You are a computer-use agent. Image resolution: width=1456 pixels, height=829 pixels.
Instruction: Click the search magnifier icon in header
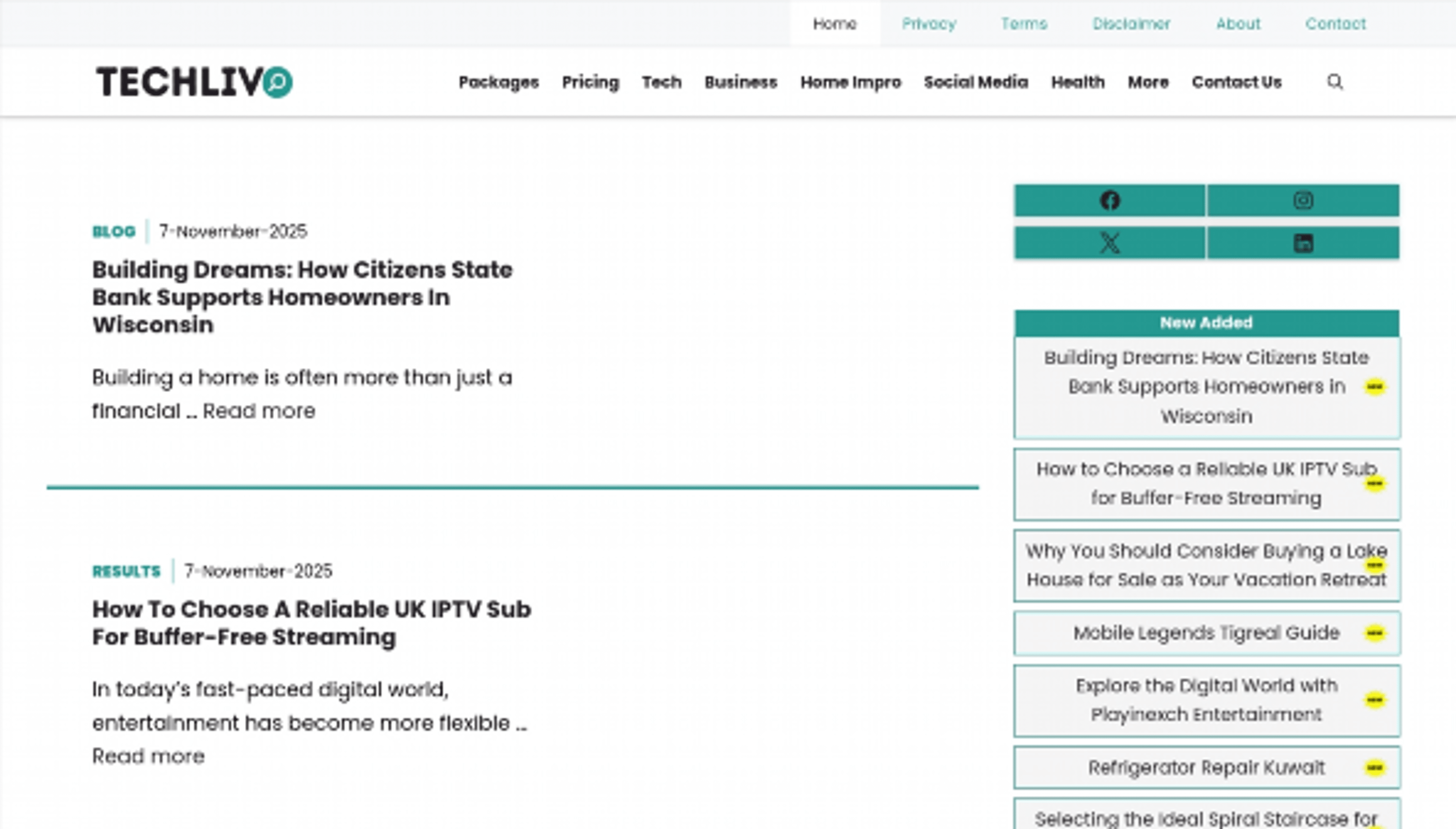pos(1335,82)
